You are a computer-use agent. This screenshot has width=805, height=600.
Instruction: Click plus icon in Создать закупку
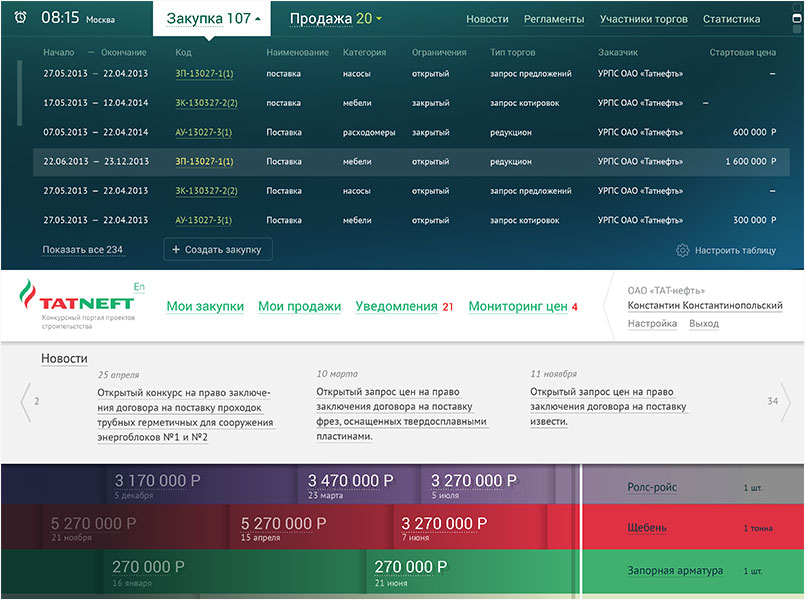coord(176,250)
